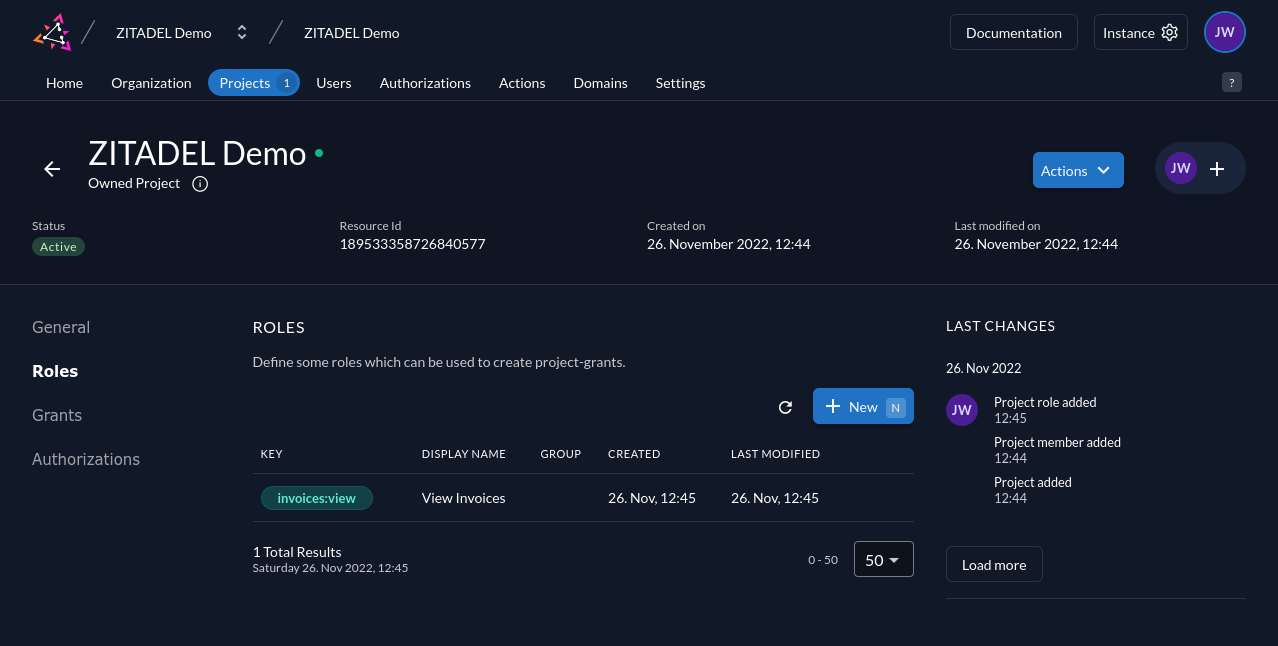Click the plus icon to add member
This screenshot has height=646, width=1278.
[x=1217, y=169]
